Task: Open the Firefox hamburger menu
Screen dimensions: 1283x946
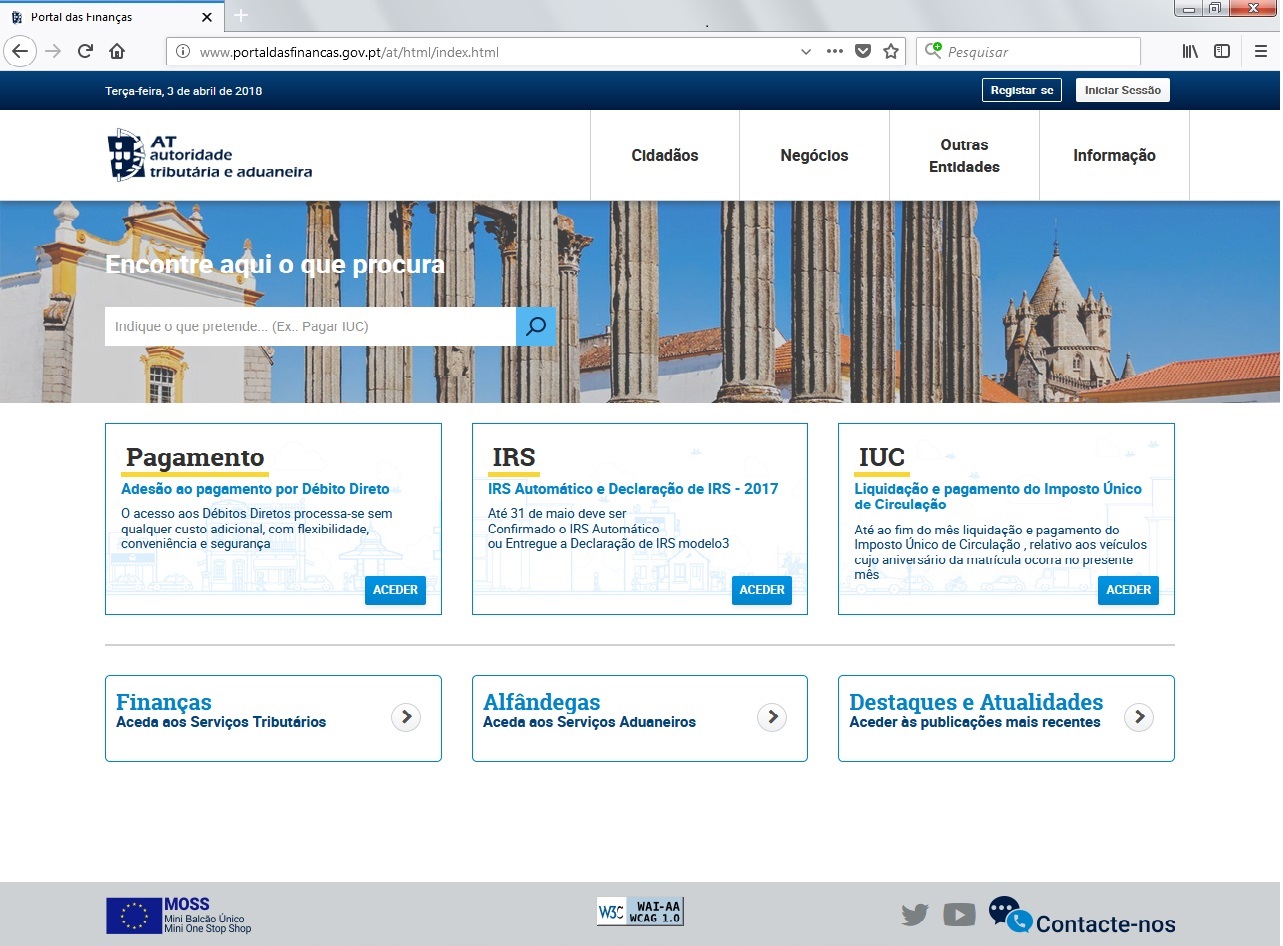Action: [x=1261, y=51]
